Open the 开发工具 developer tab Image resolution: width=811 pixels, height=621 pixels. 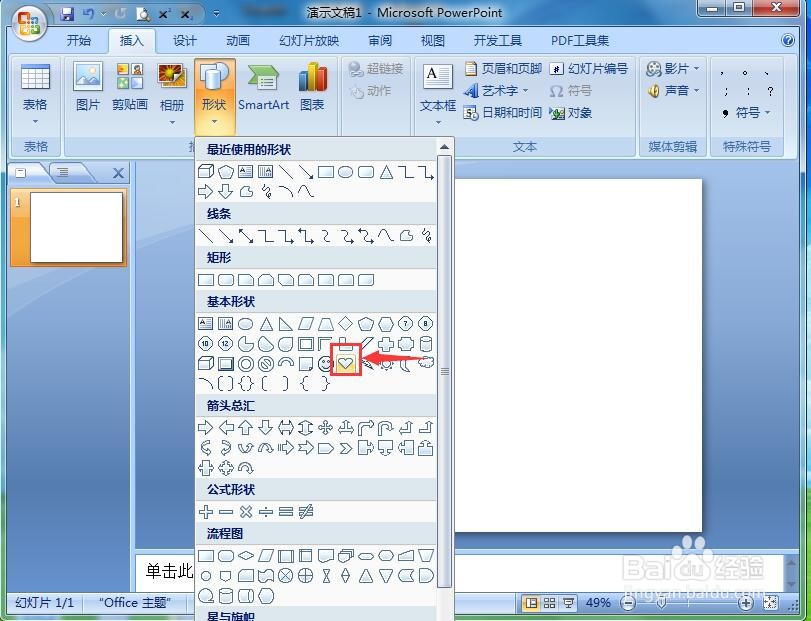[498, 40]
